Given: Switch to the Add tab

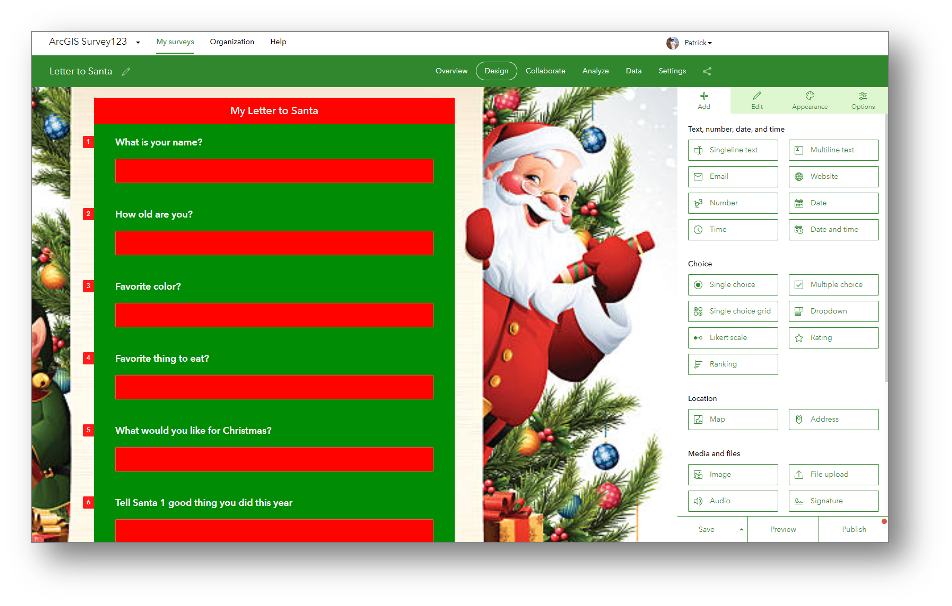Looking at the screenshot, I should [x=704, y=101].
